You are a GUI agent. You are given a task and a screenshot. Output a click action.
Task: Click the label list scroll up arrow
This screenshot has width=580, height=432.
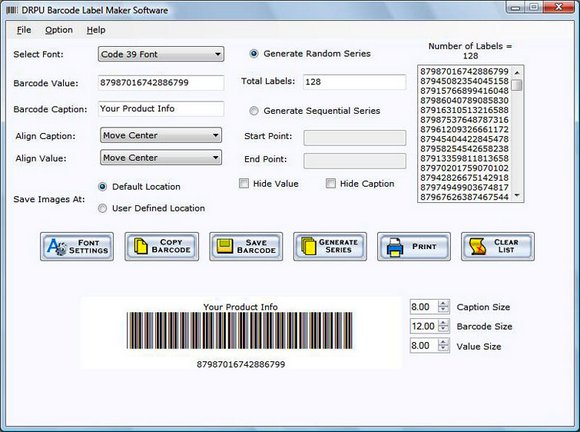[517, 72]
